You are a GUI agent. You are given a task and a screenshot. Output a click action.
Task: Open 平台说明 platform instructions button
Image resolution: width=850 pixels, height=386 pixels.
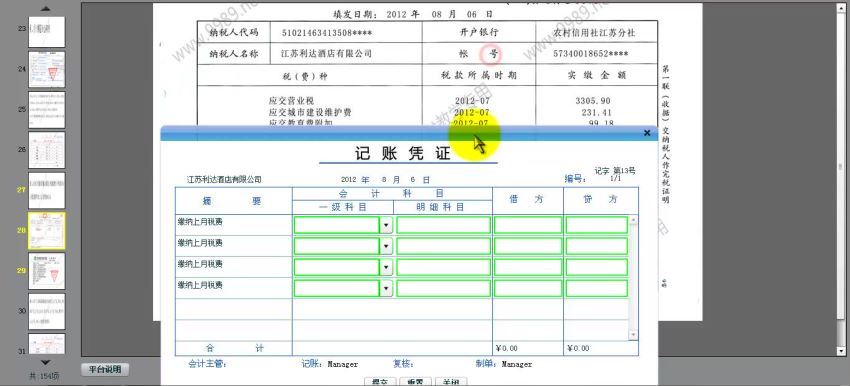tap(105, 370)
